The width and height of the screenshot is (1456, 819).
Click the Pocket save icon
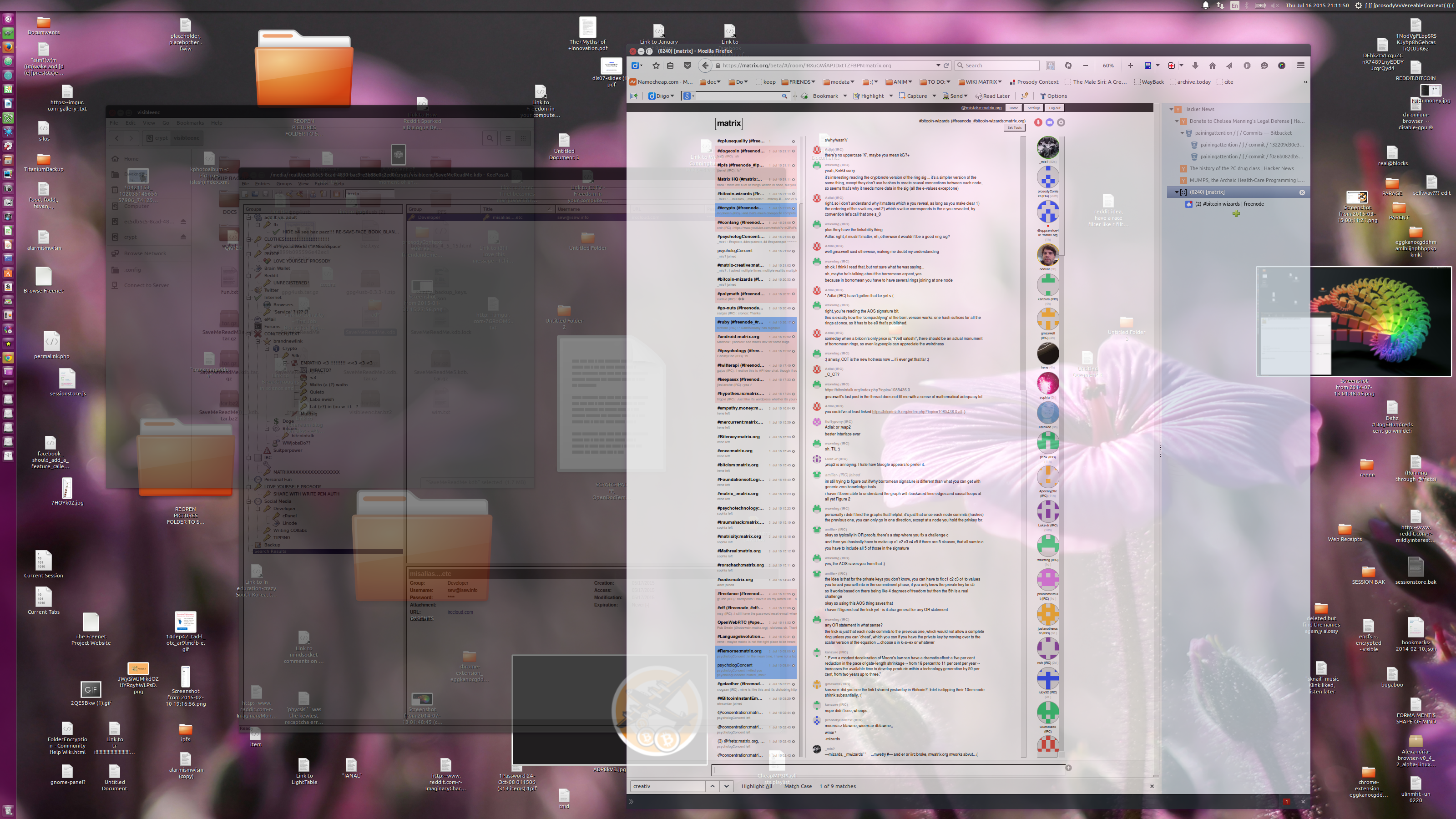688,66
